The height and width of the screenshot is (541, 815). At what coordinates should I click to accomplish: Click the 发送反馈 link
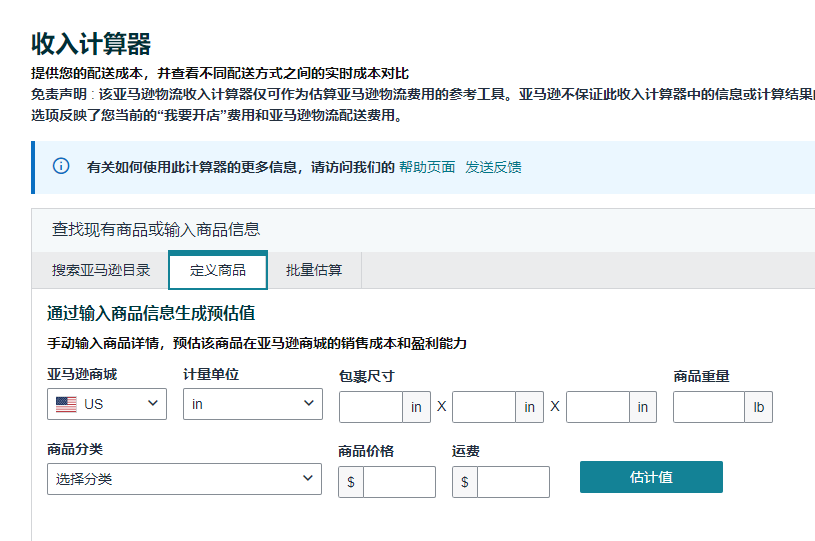click(x=493, y=167)
